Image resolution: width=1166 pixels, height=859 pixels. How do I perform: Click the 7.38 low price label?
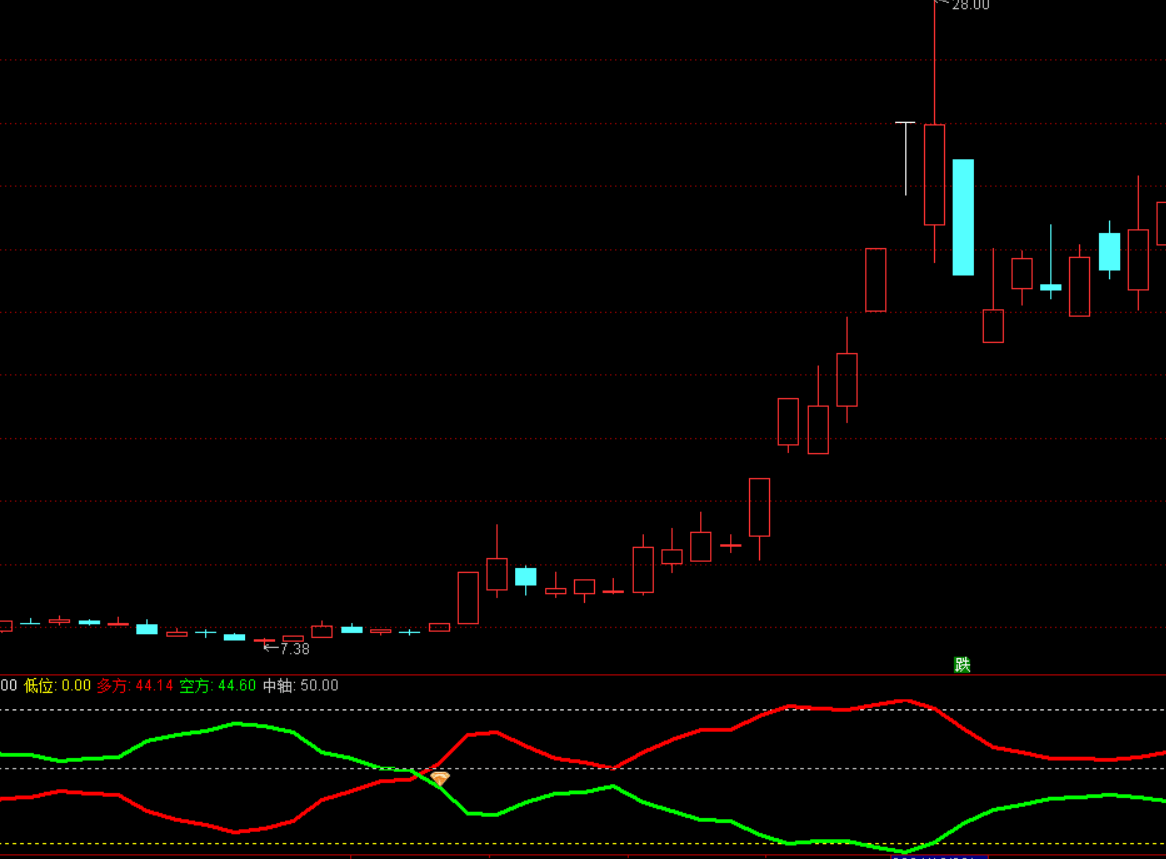(294, 649)
